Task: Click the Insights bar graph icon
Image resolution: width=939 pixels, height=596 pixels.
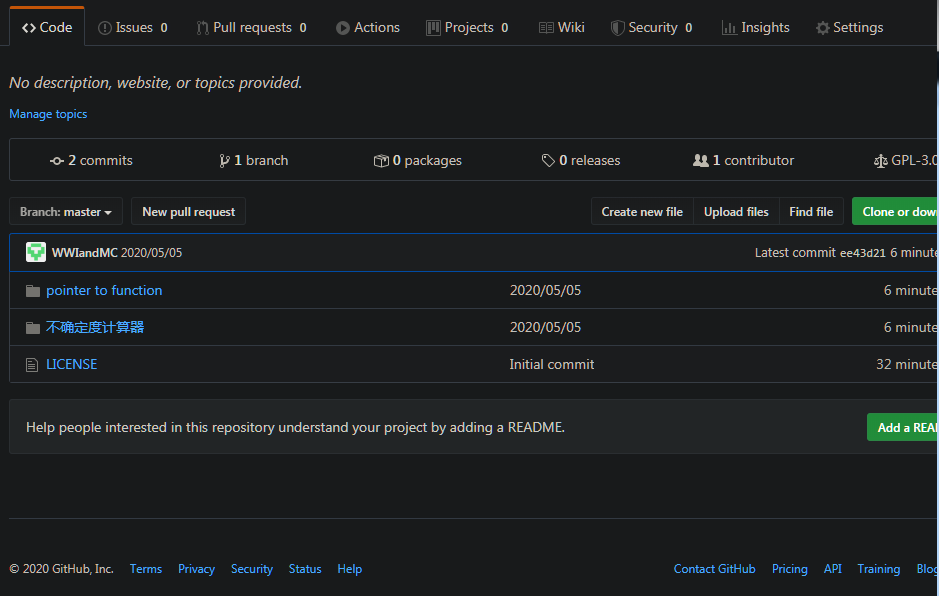Action: point(729,28)
